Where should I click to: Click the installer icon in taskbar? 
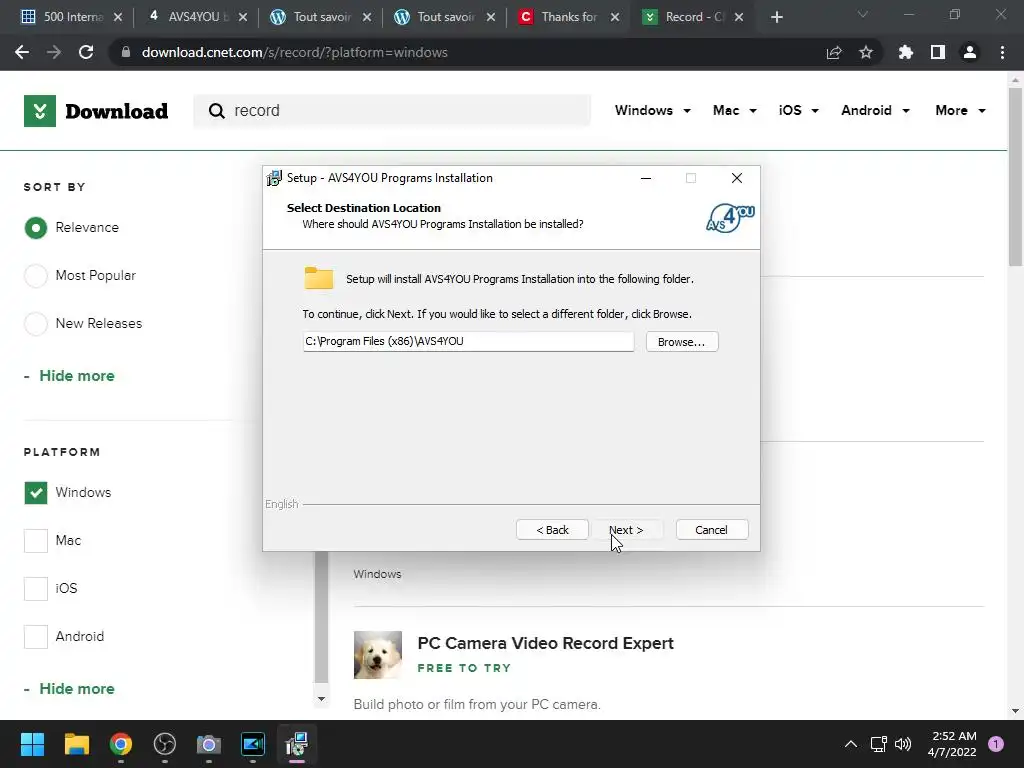[296, 744]
